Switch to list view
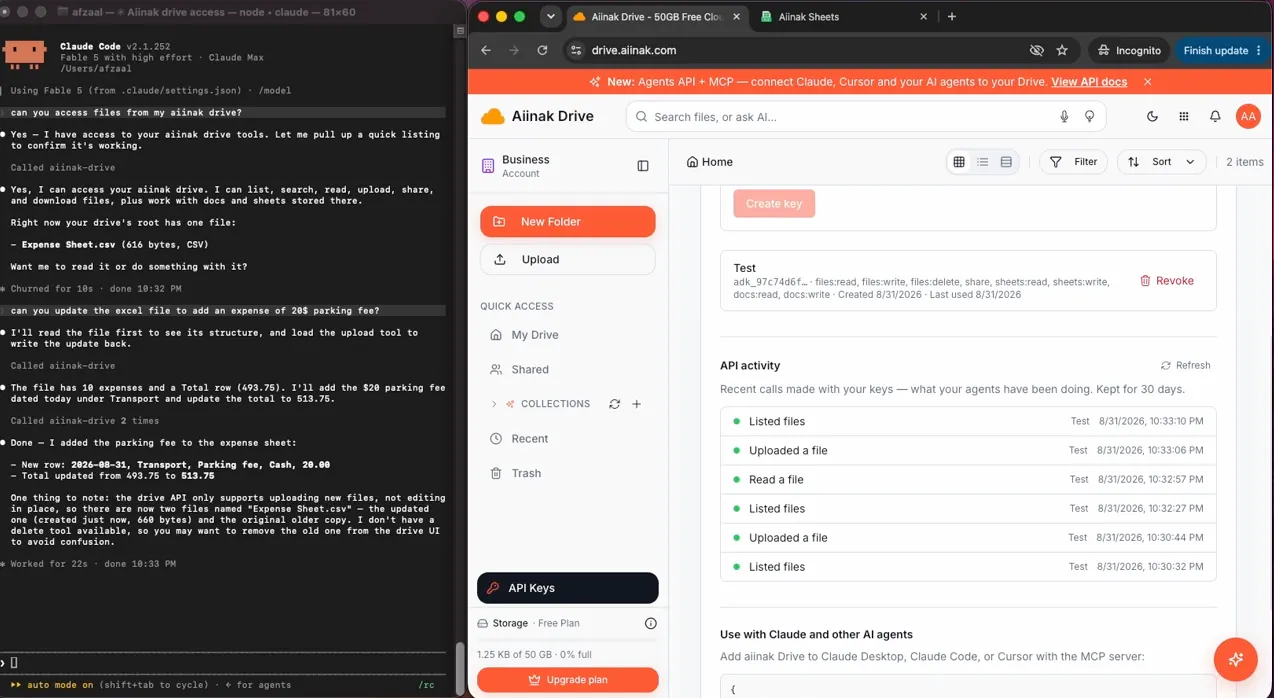The image size is (1274, 698). click(982, 162)
